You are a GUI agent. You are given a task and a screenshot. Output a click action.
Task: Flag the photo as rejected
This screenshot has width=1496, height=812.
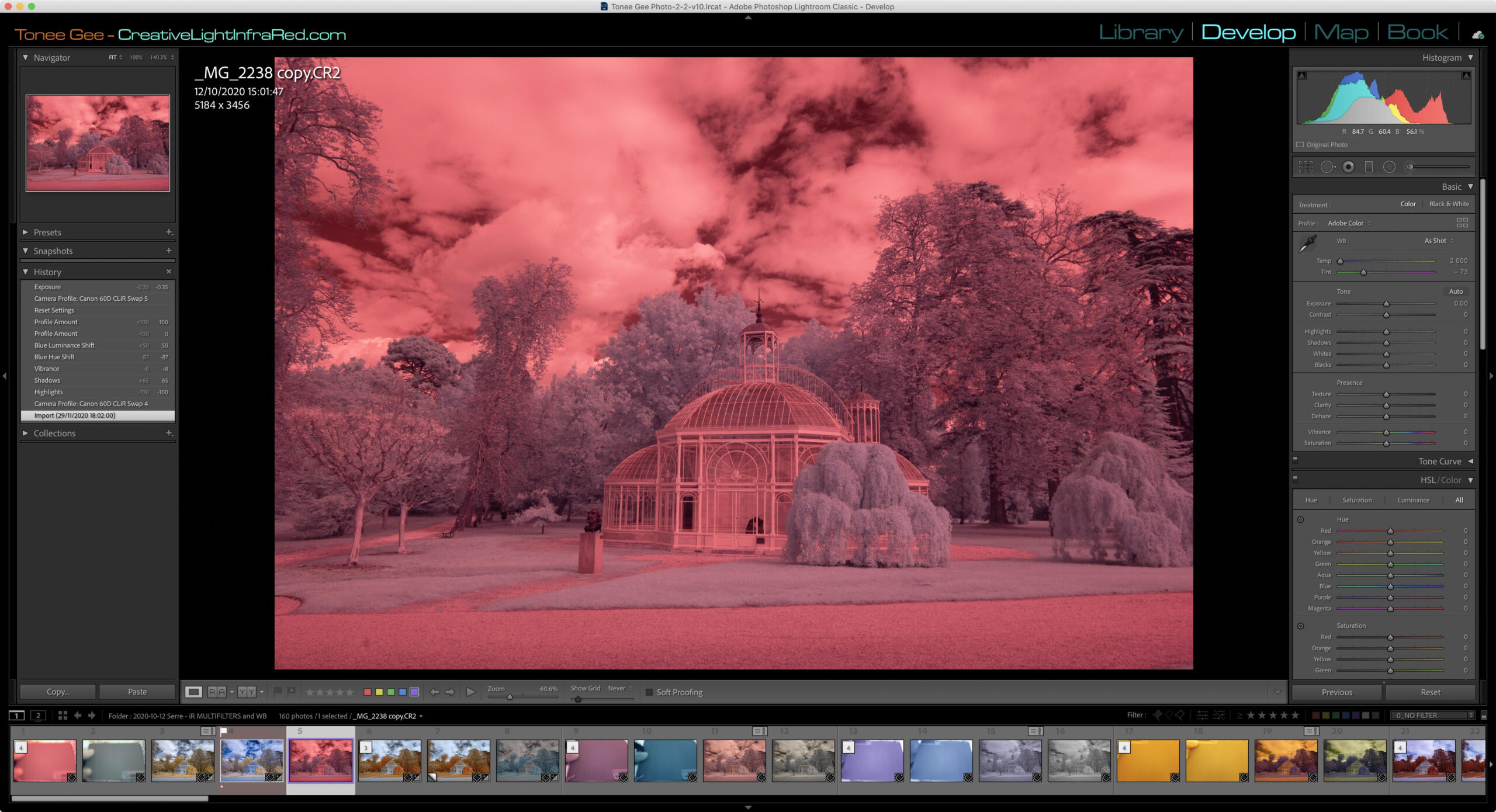(x=292, y=692)
